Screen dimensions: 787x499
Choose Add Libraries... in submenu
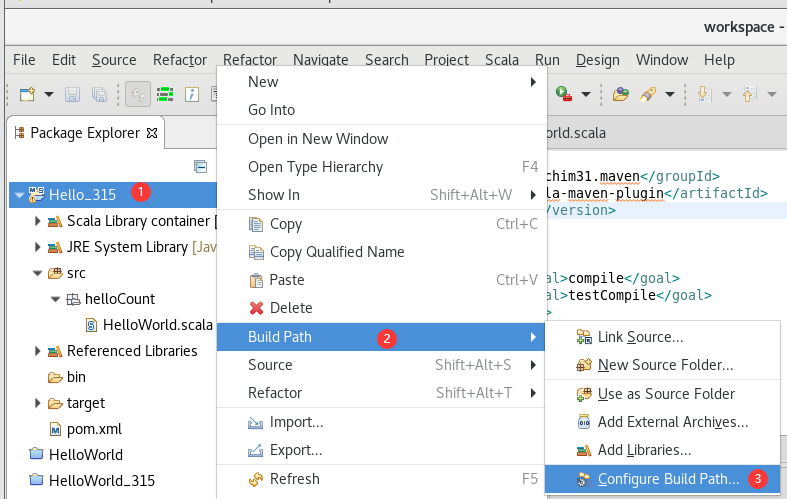point(663,450)
